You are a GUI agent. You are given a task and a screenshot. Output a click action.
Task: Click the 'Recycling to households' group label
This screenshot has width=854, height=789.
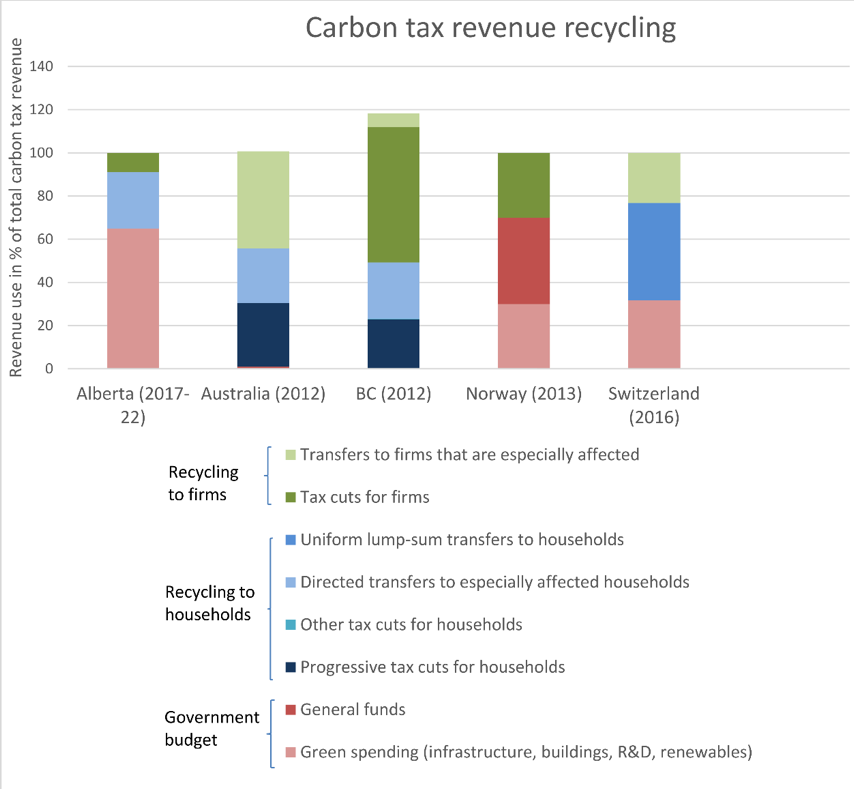click(x=208, y=603)
